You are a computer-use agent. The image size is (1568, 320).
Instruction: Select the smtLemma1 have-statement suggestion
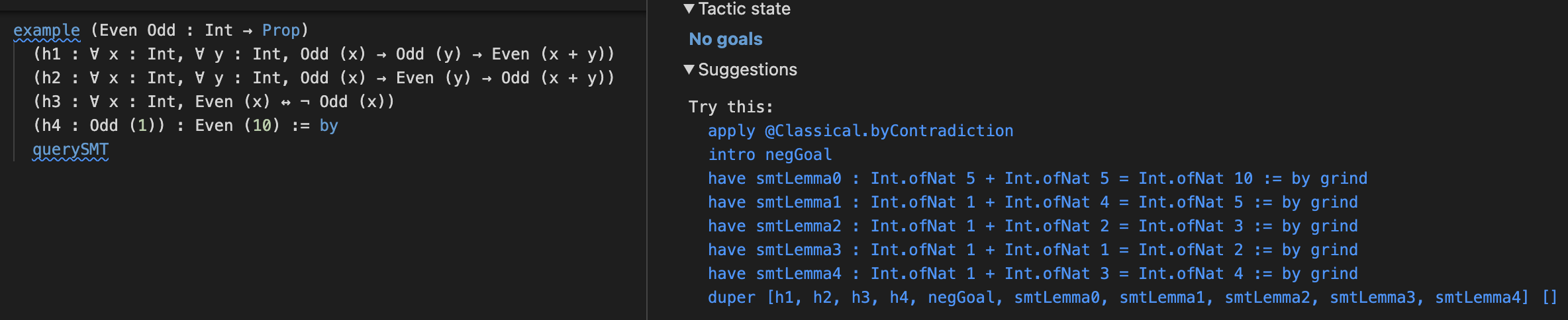coord(1032,202)
